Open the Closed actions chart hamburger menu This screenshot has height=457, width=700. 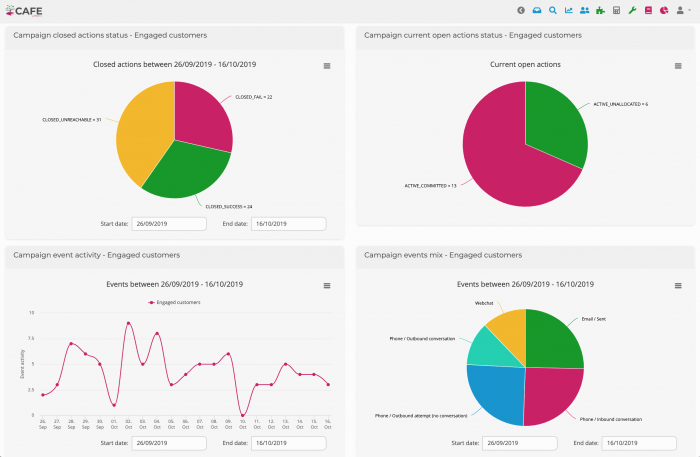327,66
